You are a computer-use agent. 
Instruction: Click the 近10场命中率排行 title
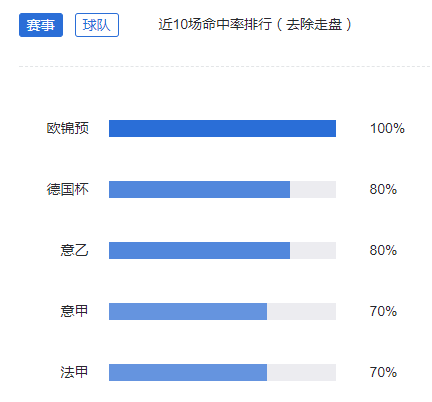[215, 24]
